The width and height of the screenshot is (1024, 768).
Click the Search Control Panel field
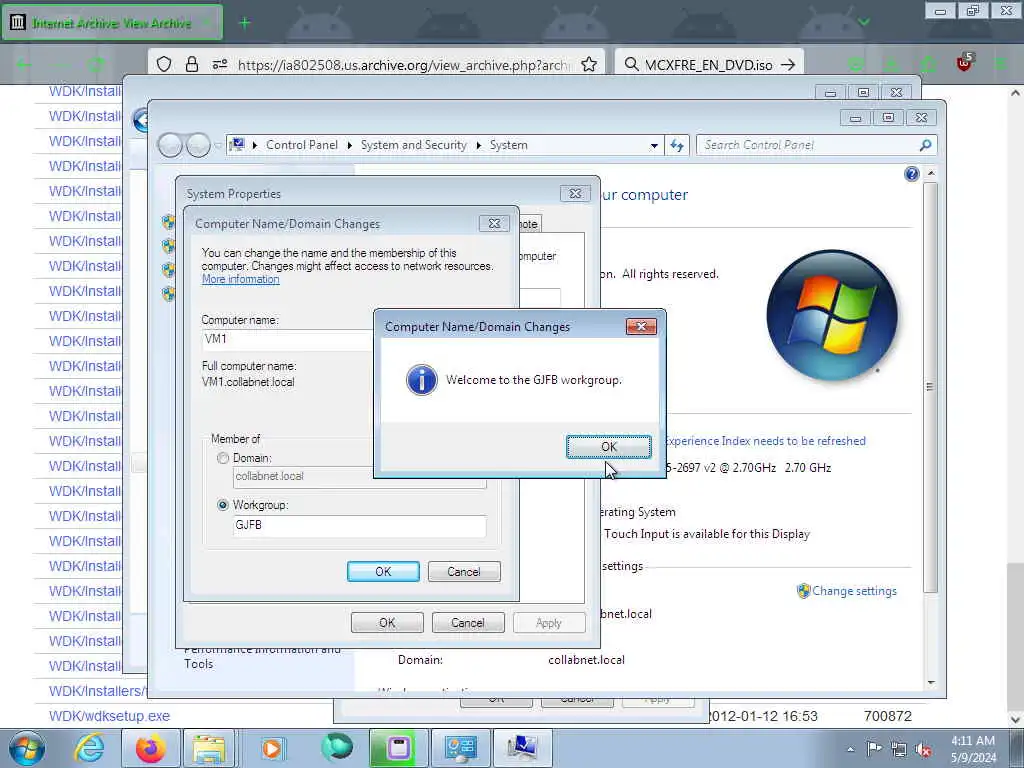pos(810,145)
